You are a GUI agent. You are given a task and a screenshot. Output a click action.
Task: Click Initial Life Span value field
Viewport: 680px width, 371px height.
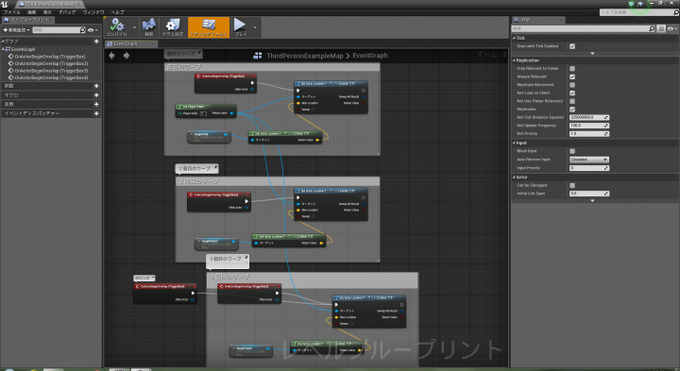pyautogui.click(x=589, y=194)
